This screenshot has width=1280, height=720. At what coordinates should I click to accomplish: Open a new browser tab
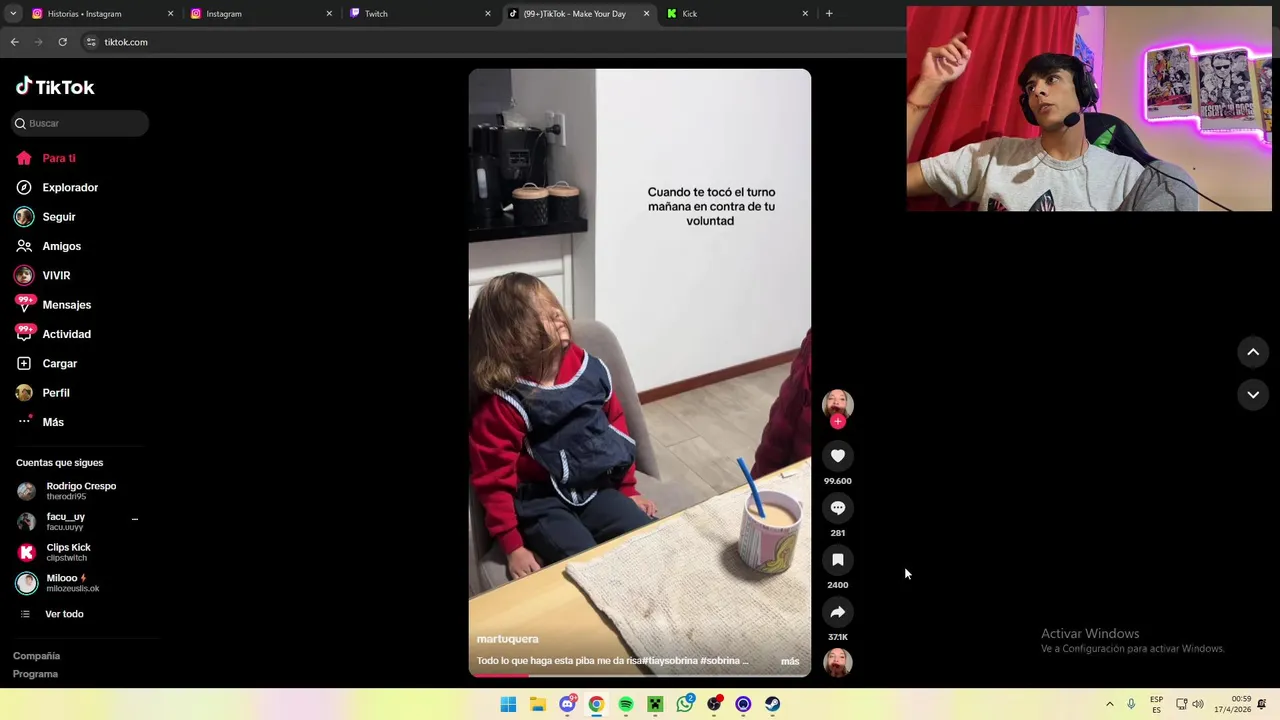coord(829,14)
